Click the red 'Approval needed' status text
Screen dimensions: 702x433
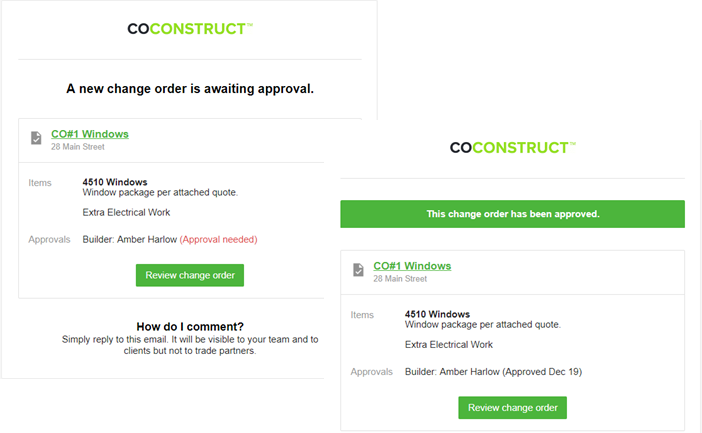[218, 240]
